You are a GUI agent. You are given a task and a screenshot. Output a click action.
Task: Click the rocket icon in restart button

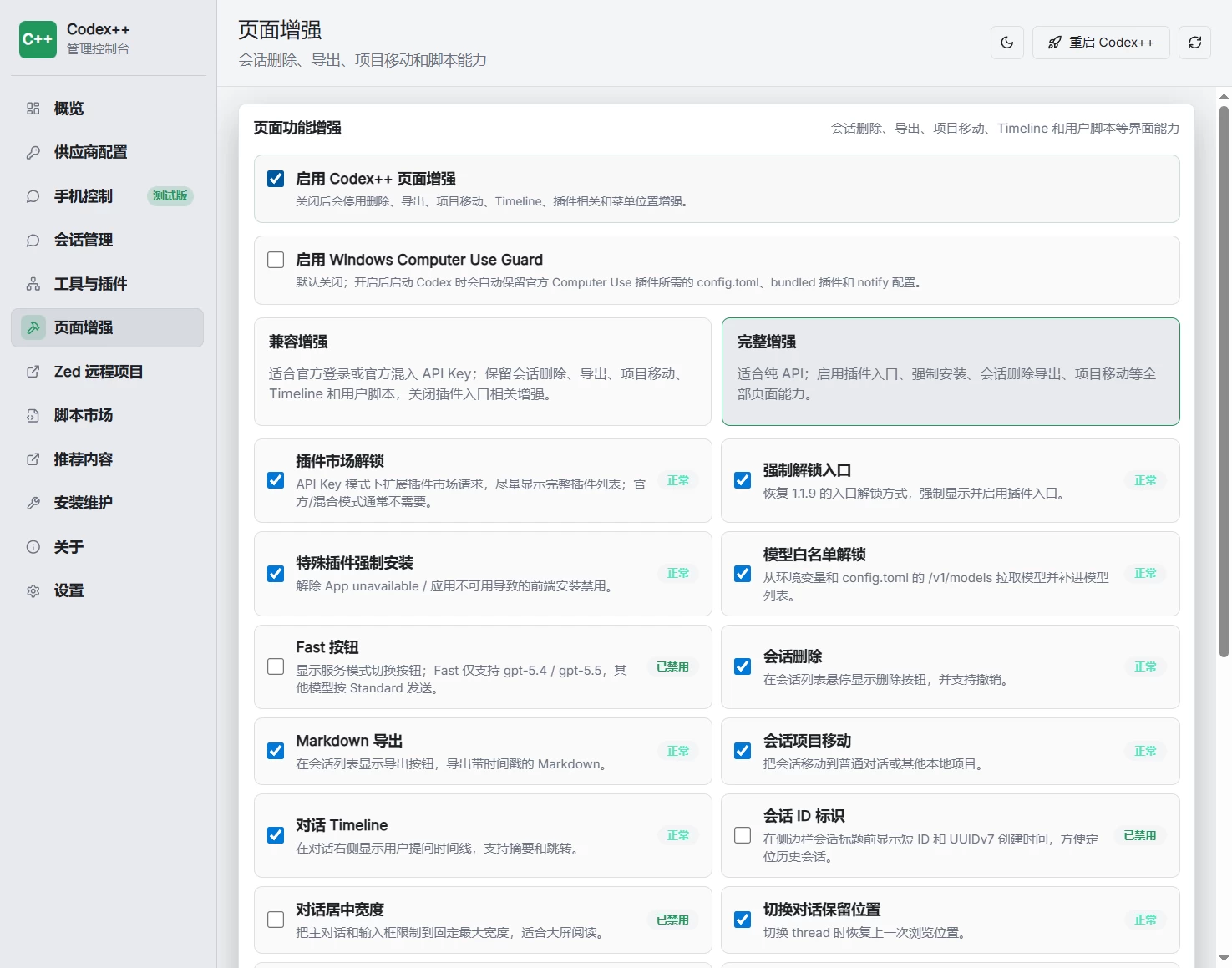[x=1055, y=43]
